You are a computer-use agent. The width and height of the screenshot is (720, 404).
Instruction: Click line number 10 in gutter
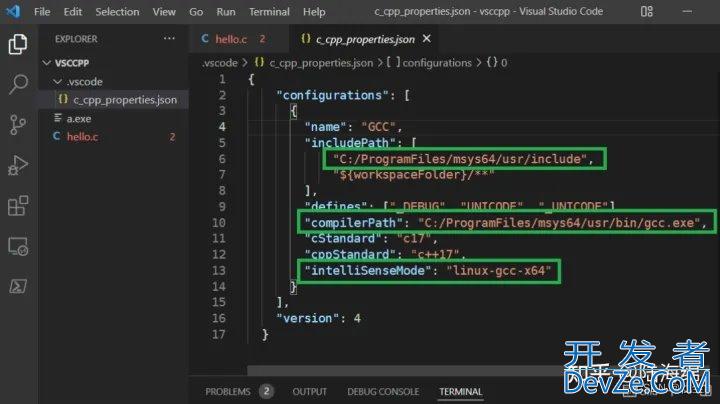(x=219, y=223)
